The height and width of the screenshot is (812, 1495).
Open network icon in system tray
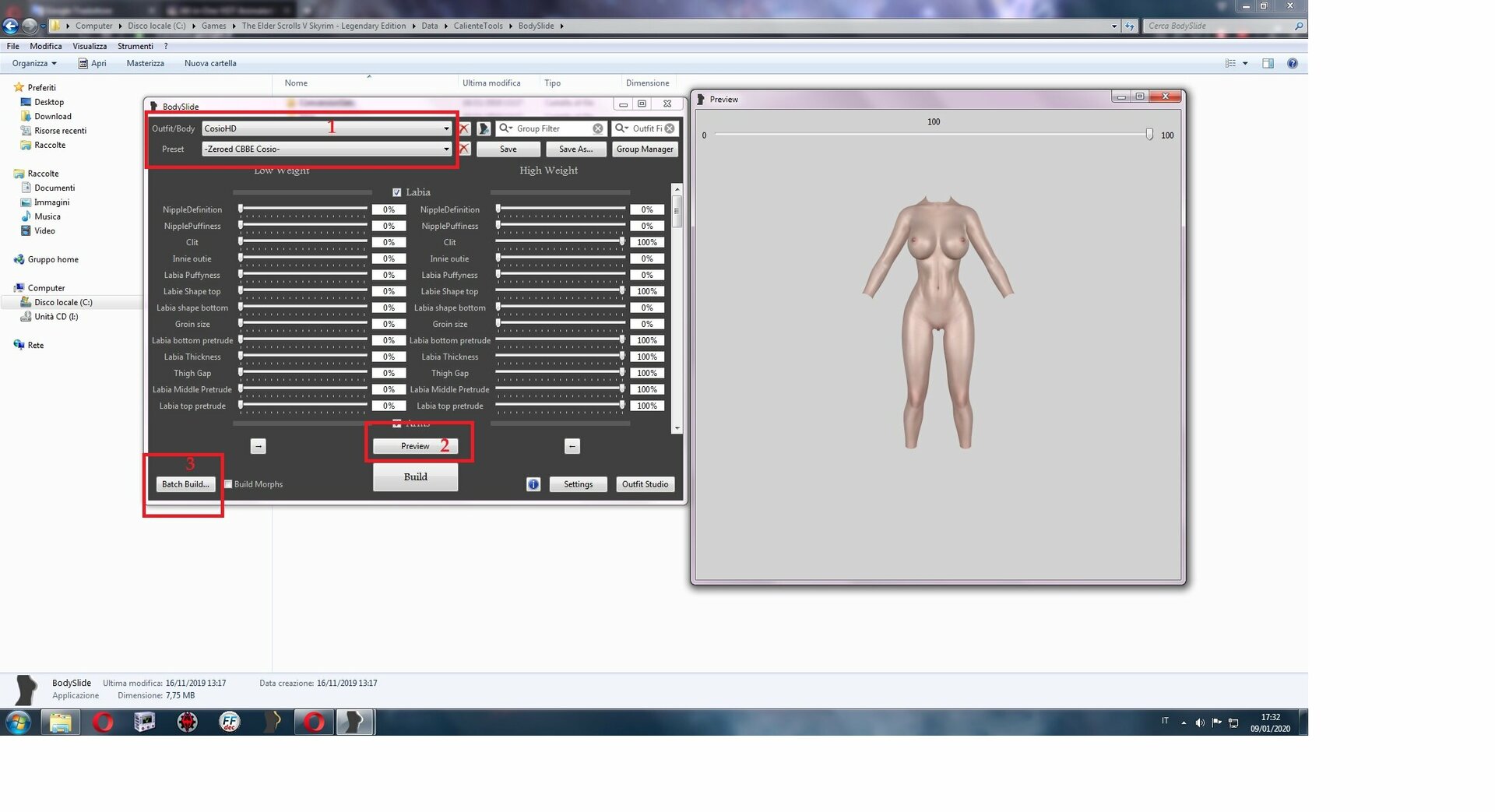(1233, 722)
